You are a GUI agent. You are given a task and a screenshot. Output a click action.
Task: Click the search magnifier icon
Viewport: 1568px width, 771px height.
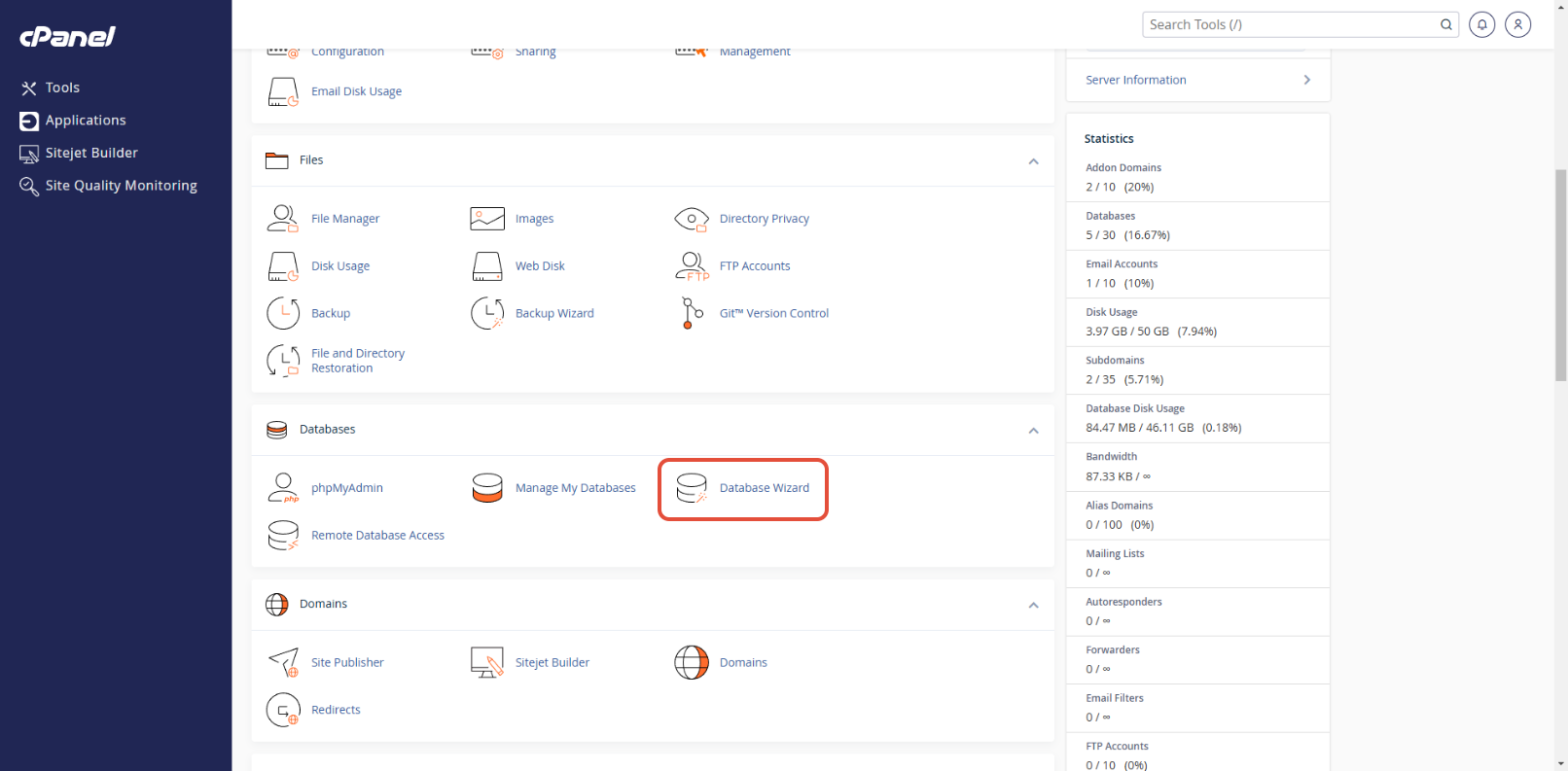(x=1446, y=24)
